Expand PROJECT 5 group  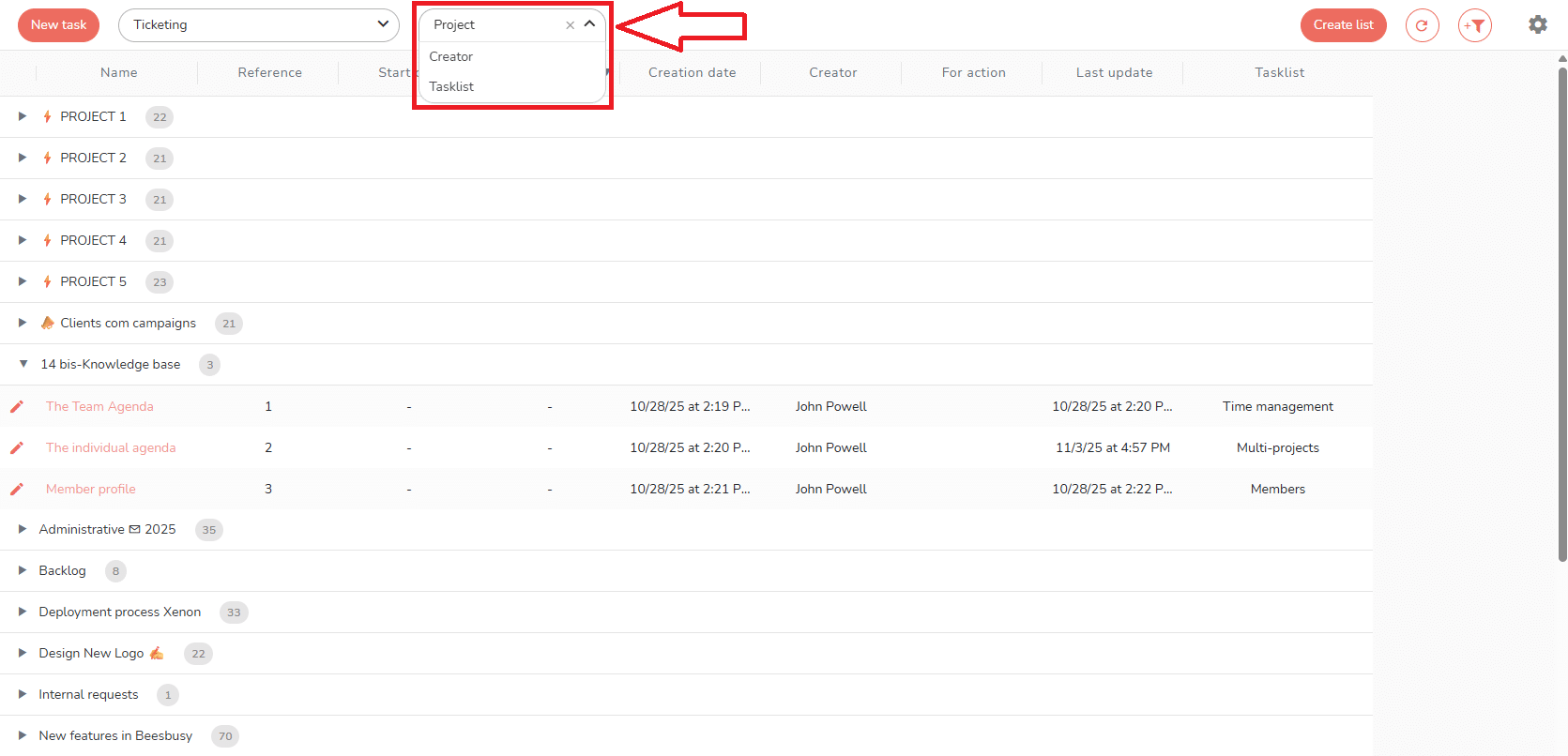point(23,281)
